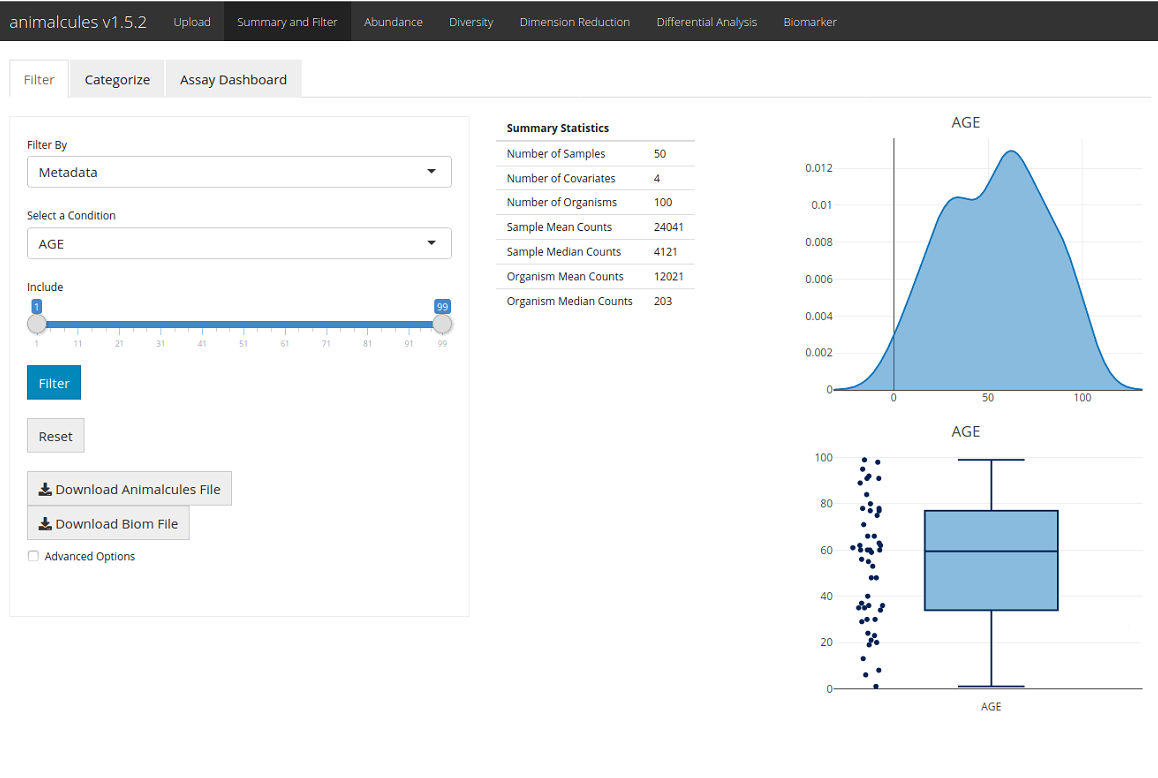Click the Reset button
Screen dimensions: 1158x778
pos(55,436)
